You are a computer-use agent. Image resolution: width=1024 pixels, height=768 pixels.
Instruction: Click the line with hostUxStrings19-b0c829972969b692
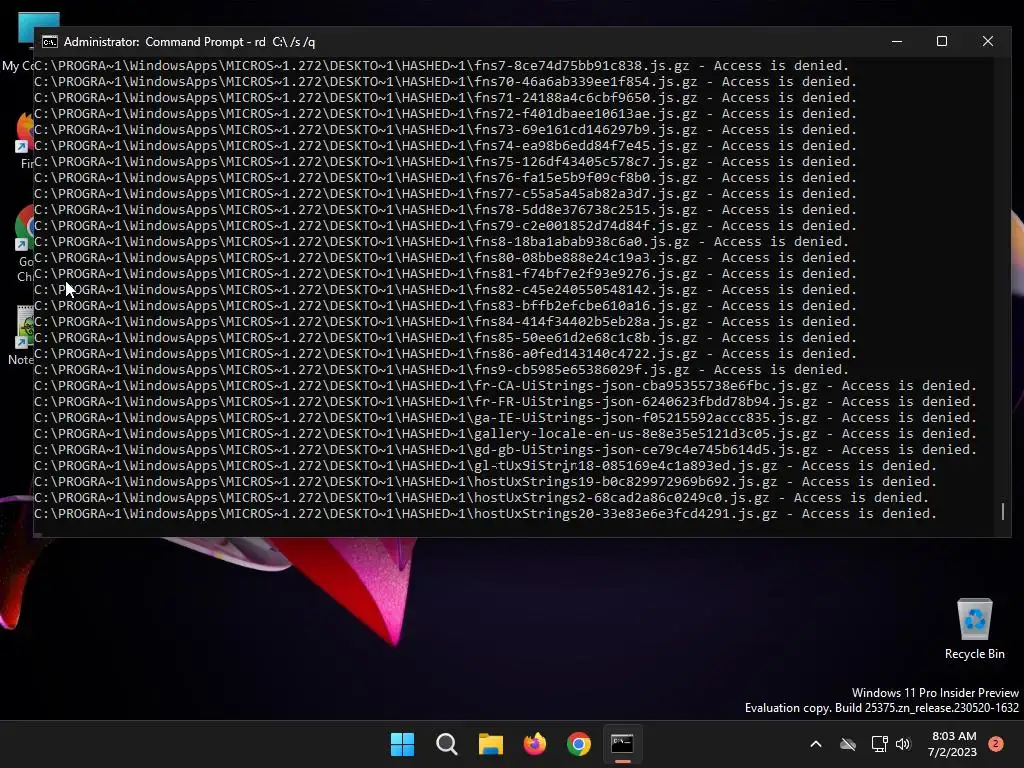tap(485, 482)
